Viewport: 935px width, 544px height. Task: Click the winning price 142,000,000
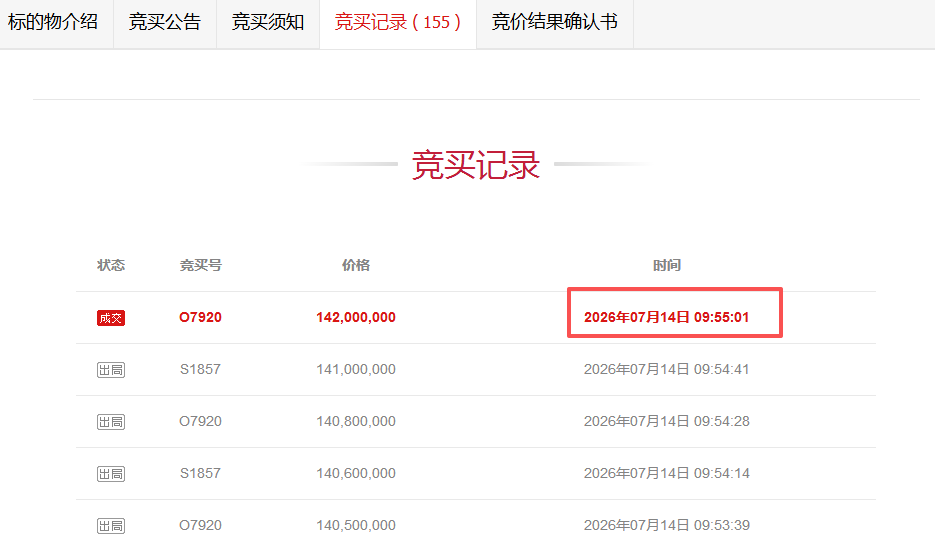[x=356, y=317]
